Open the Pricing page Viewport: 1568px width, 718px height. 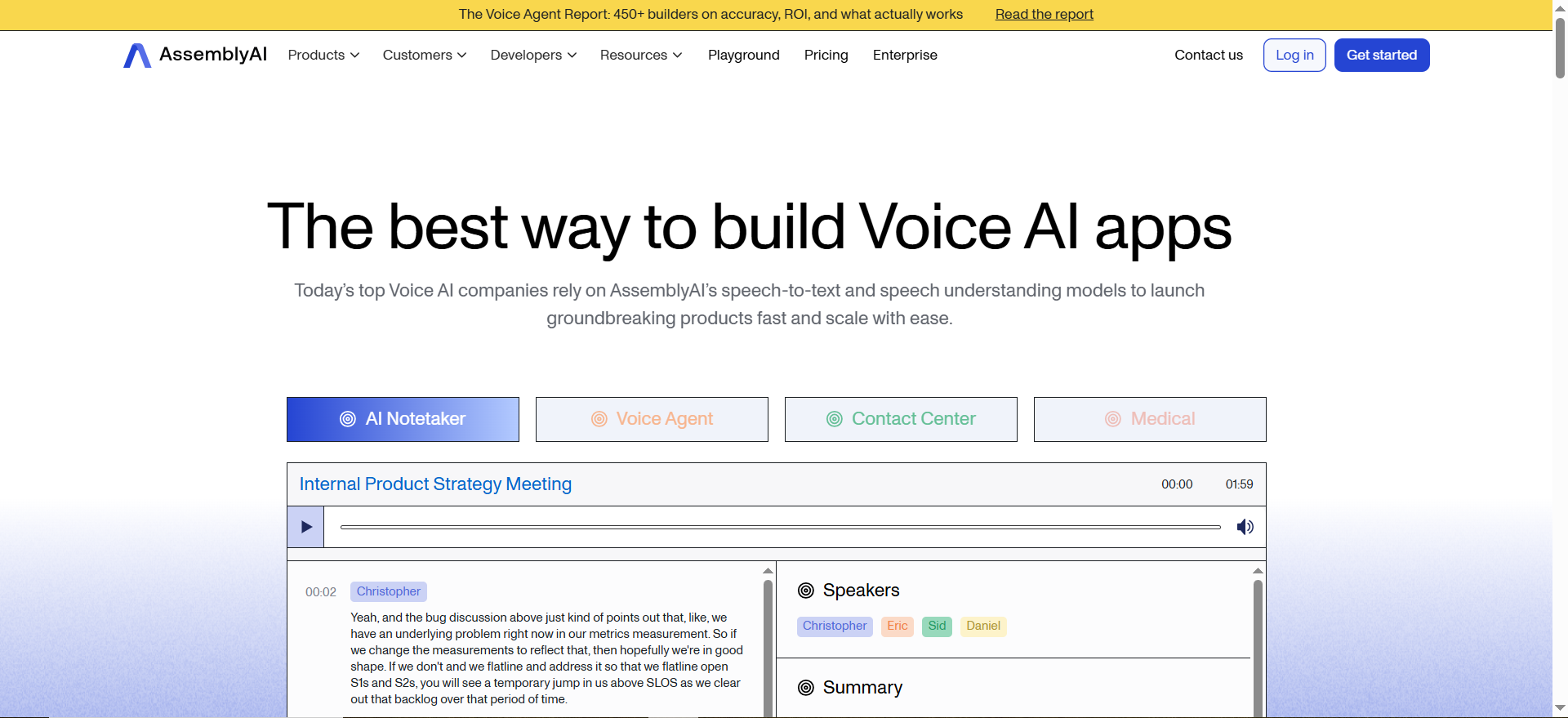(826, 55)
